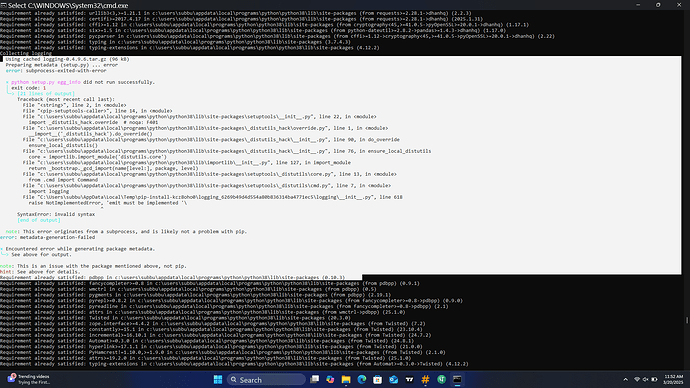
Task: Open the clock and date flyout
Action: 673,379
